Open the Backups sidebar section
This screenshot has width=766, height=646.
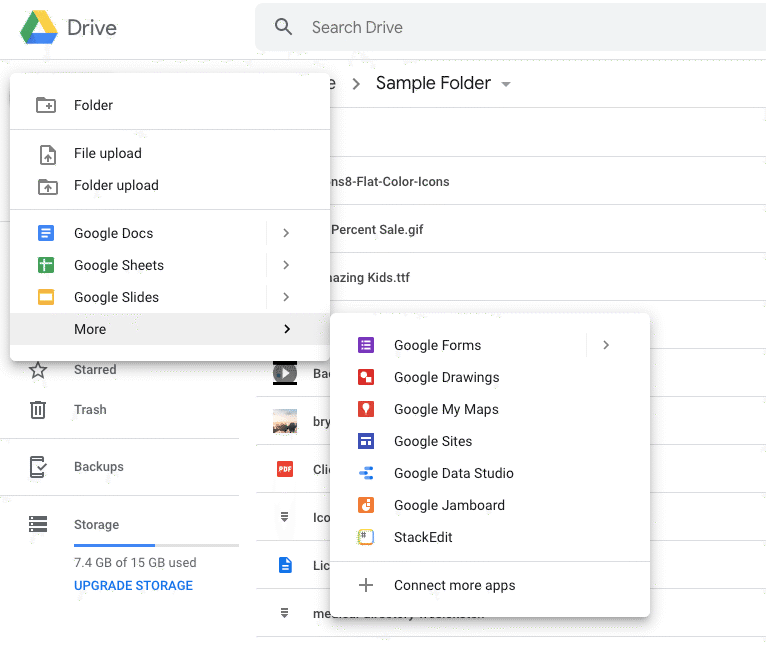[x=99, y=467]
